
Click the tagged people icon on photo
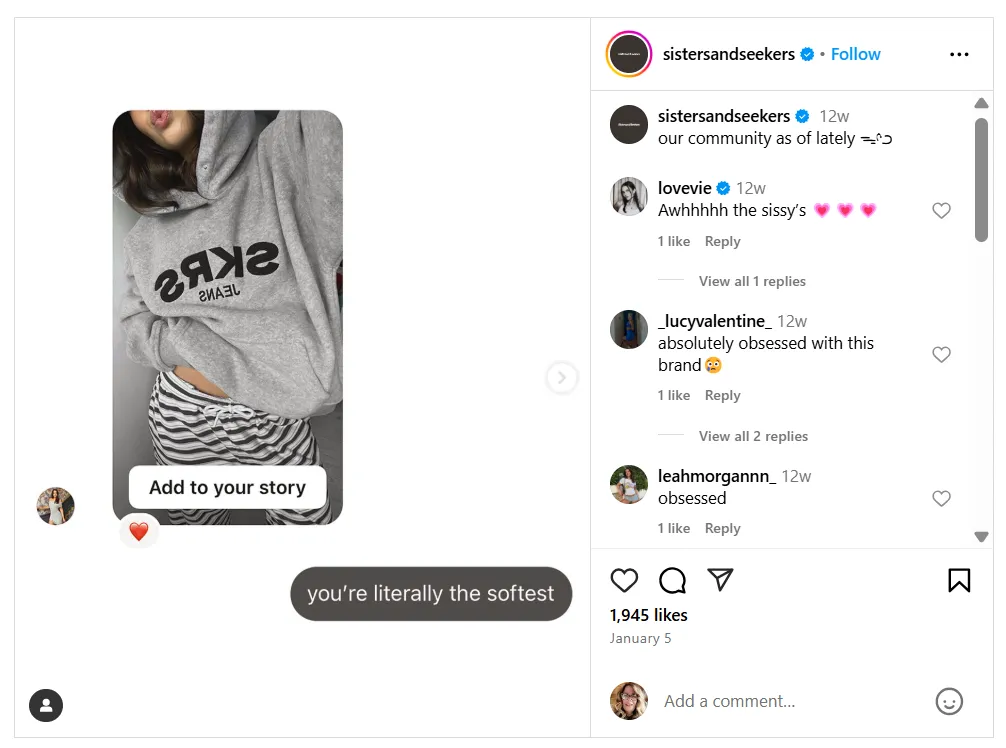pyautogui.click(x=46, y=706)
